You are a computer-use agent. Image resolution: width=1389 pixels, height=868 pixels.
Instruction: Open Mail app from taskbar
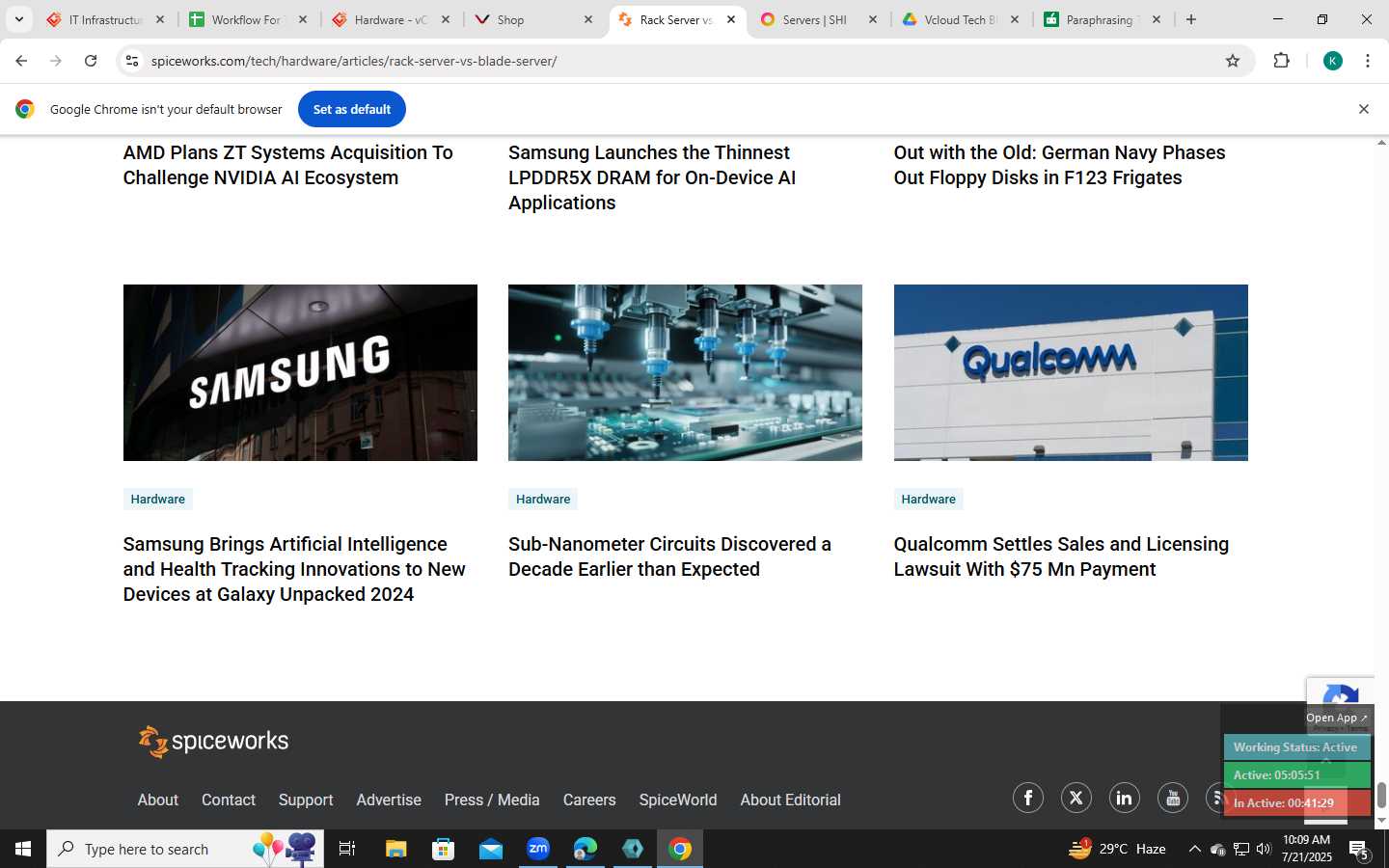[x=491, y=849]
